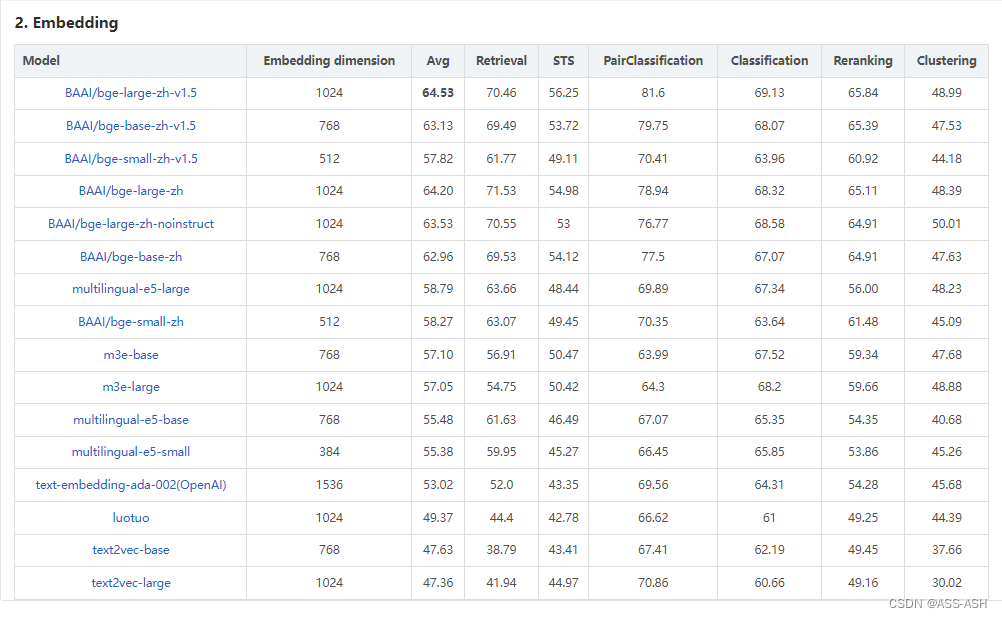Select Reranking value 65.84

pyautogui.click(x=863, y=93)
